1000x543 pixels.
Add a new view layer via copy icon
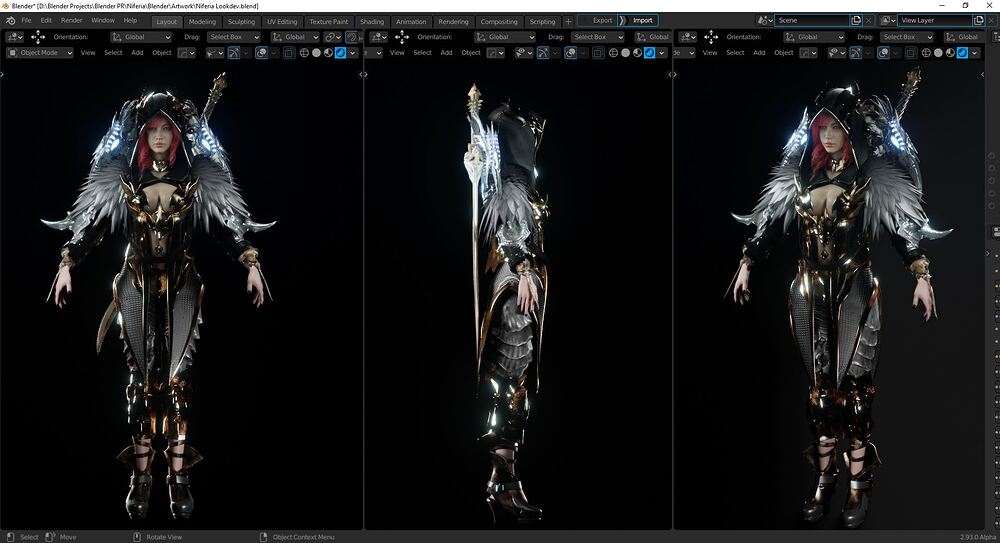(978, 20)
